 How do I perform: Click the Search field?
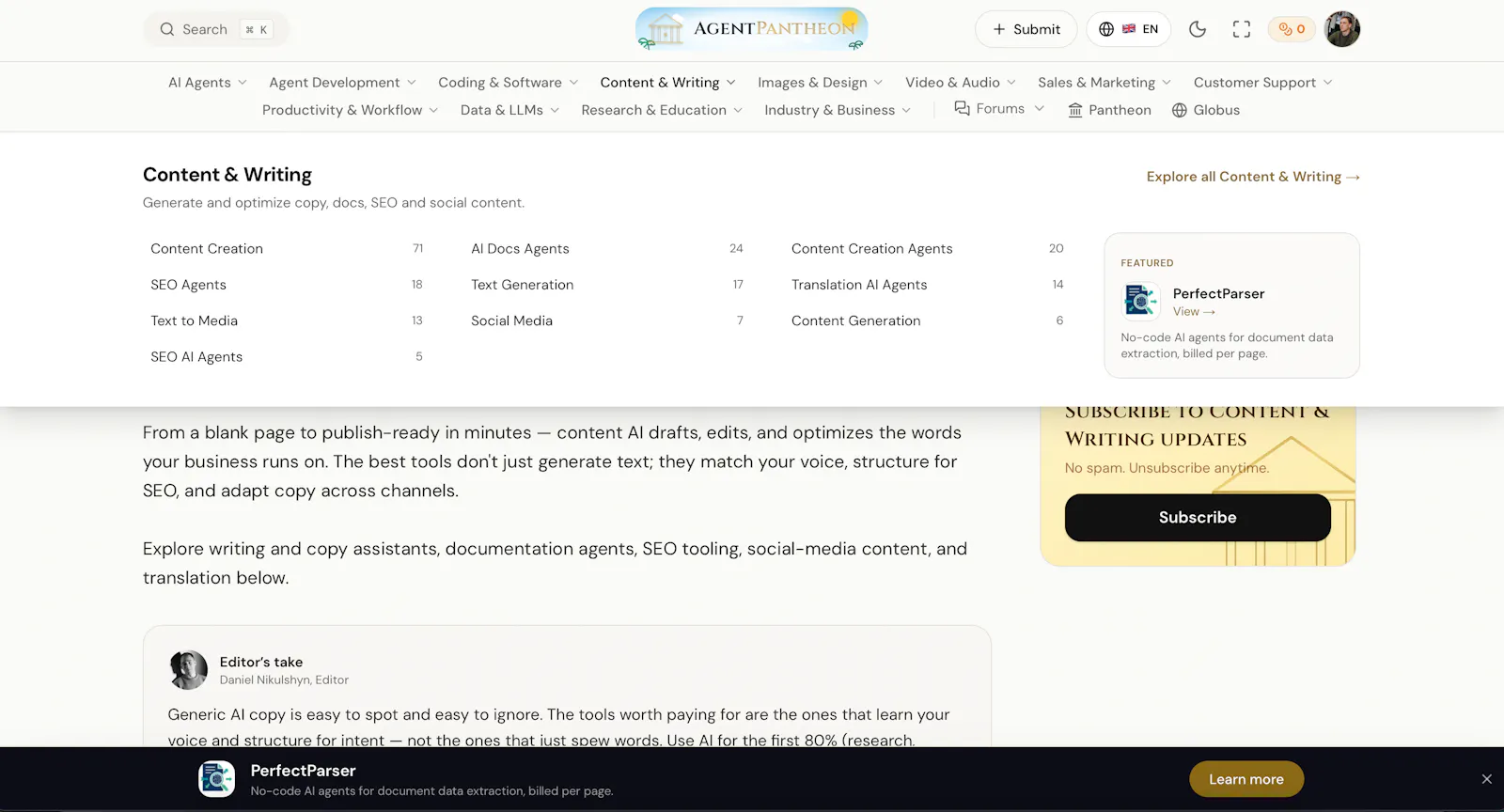pos(215,29)
